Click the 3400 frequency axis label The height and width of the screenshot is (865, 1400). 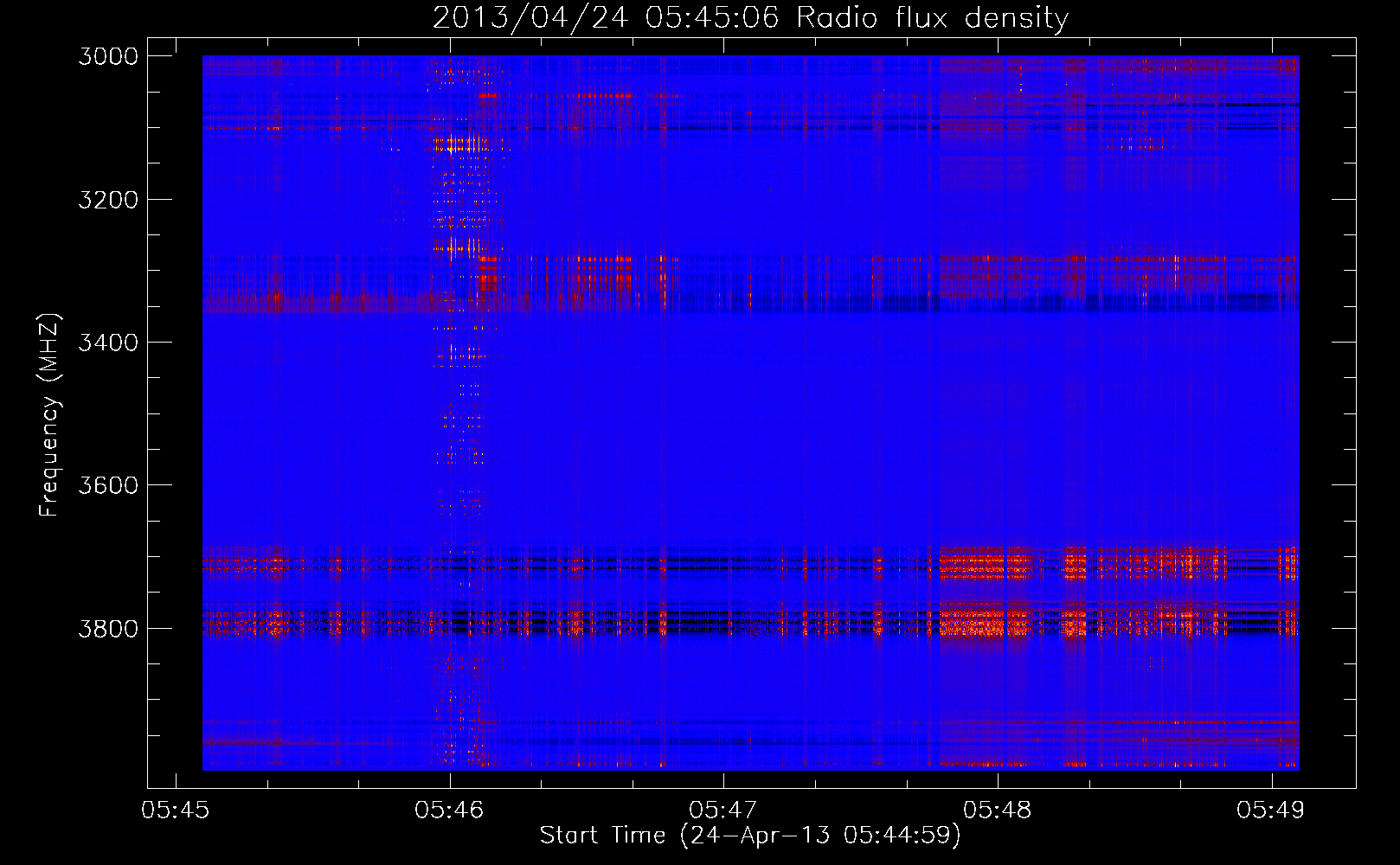[108, 343]
